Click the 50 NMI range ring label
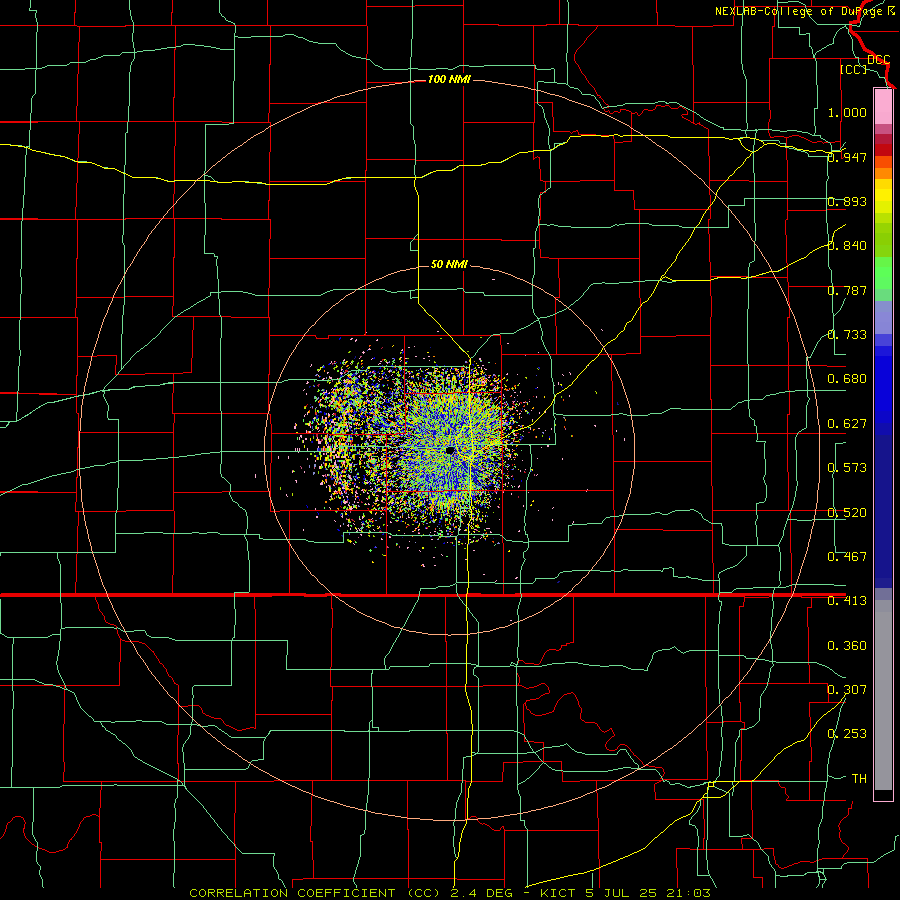The image size is (900, 900). 449,264
